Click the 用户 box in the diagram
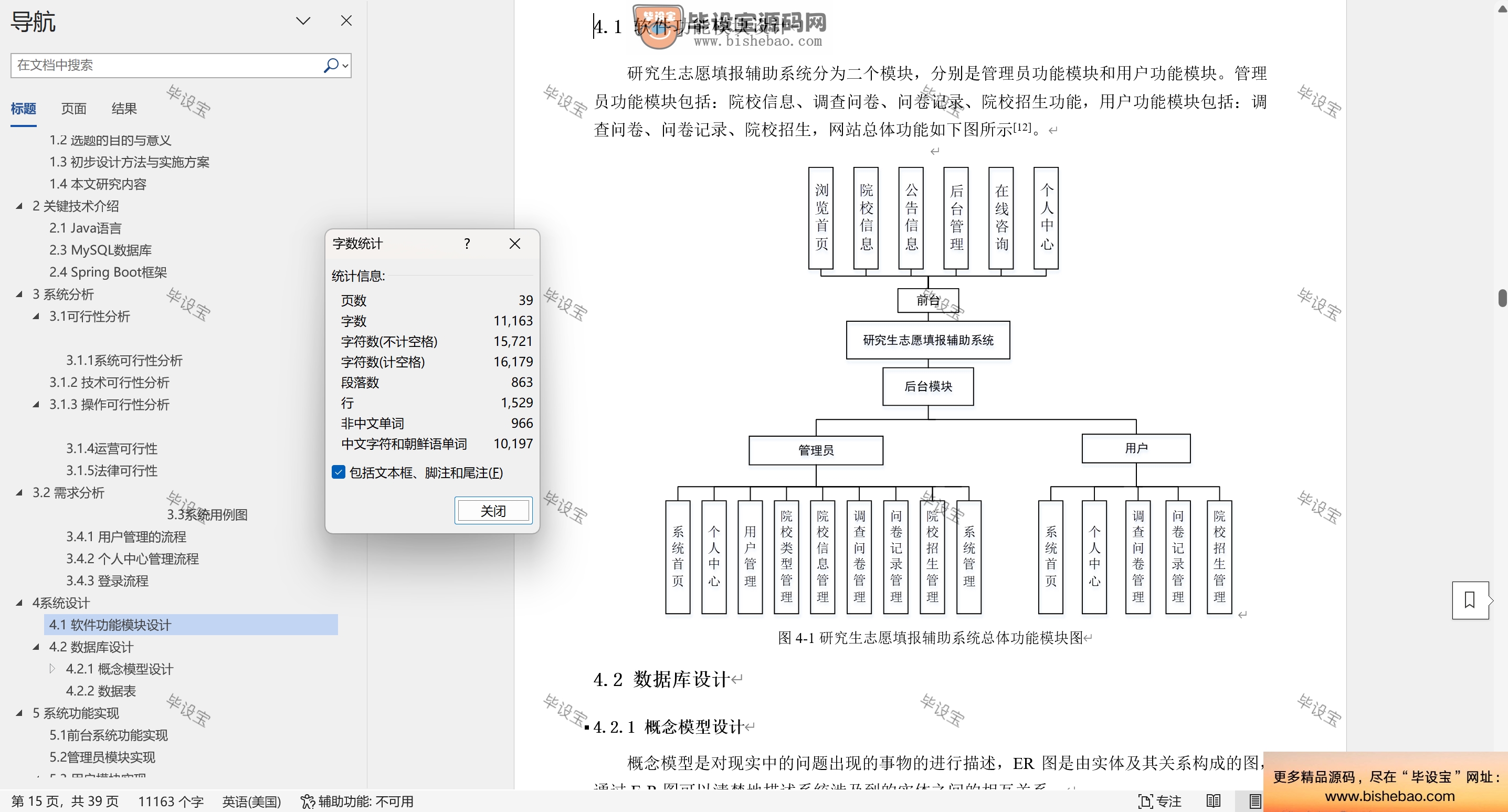Screen dimensions: 1508x812 [x=1136, y=448]
